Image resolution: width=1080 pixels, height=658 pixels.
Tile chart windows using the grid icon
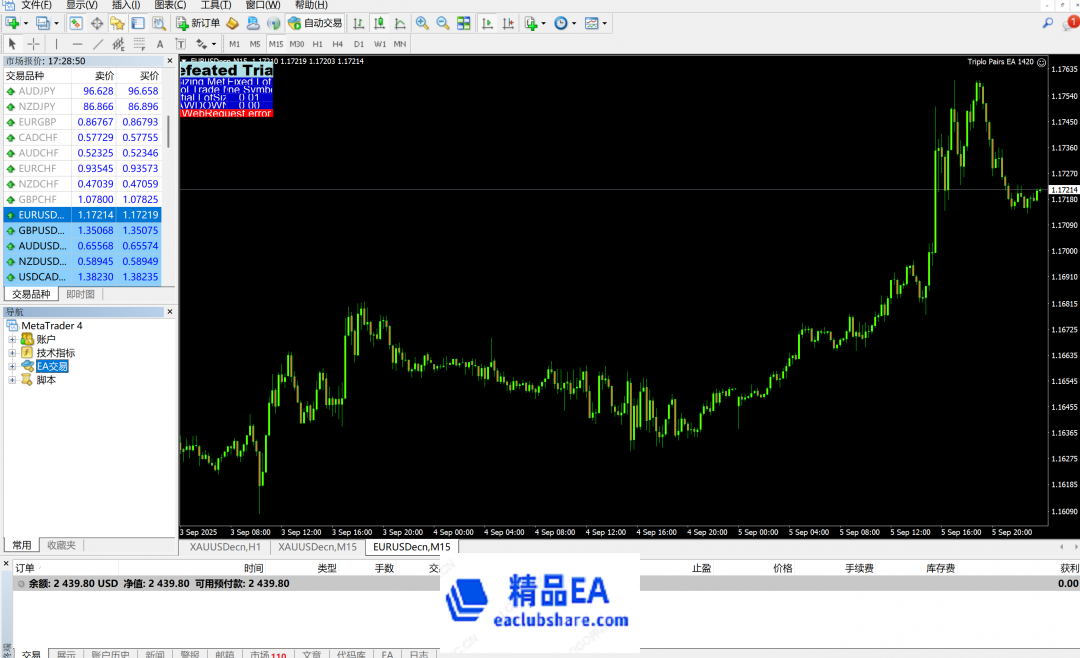click(464, 23)
